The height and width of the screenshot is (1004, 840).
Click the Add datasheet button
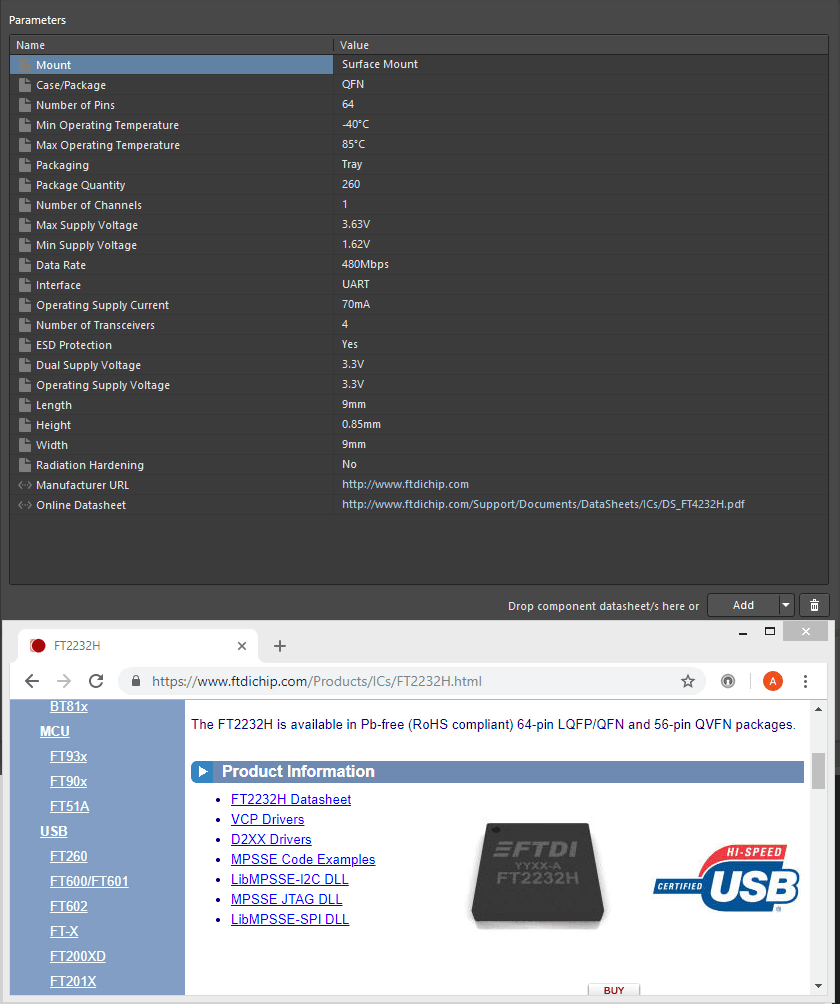743,605
